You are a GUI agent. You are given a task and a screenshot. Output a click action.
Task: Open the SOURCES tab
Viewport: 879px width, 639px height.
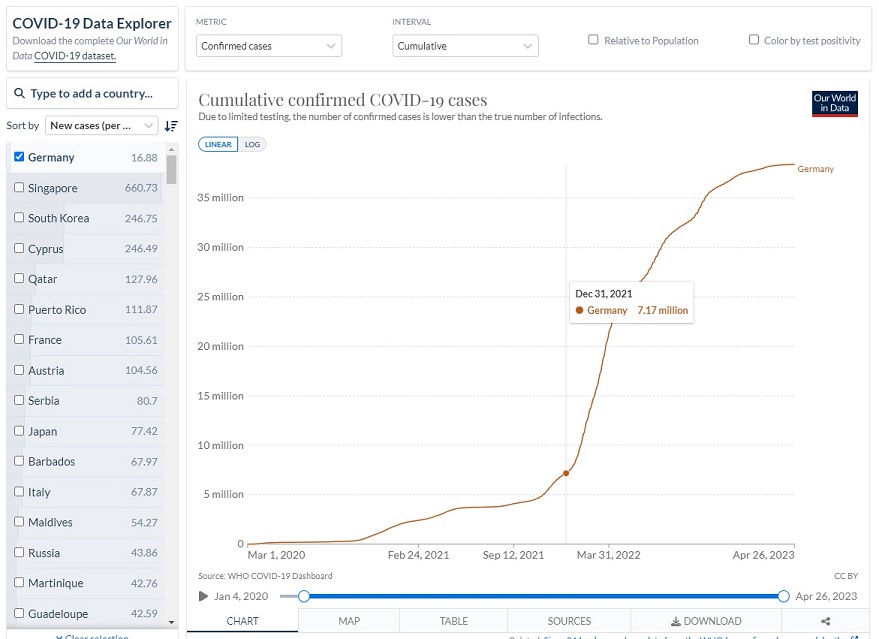click(x=569, y=621)
